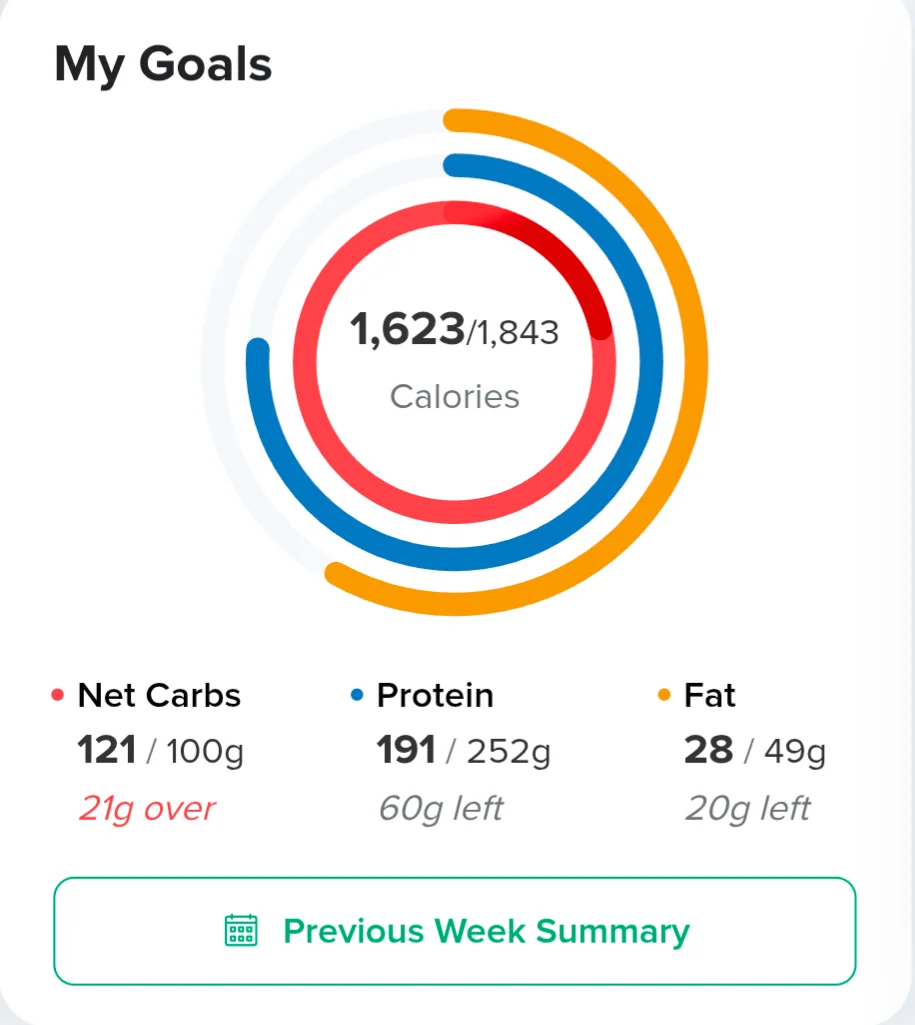Open the Net Carbs label
The image size is (915, 1025).
point(159,695)
